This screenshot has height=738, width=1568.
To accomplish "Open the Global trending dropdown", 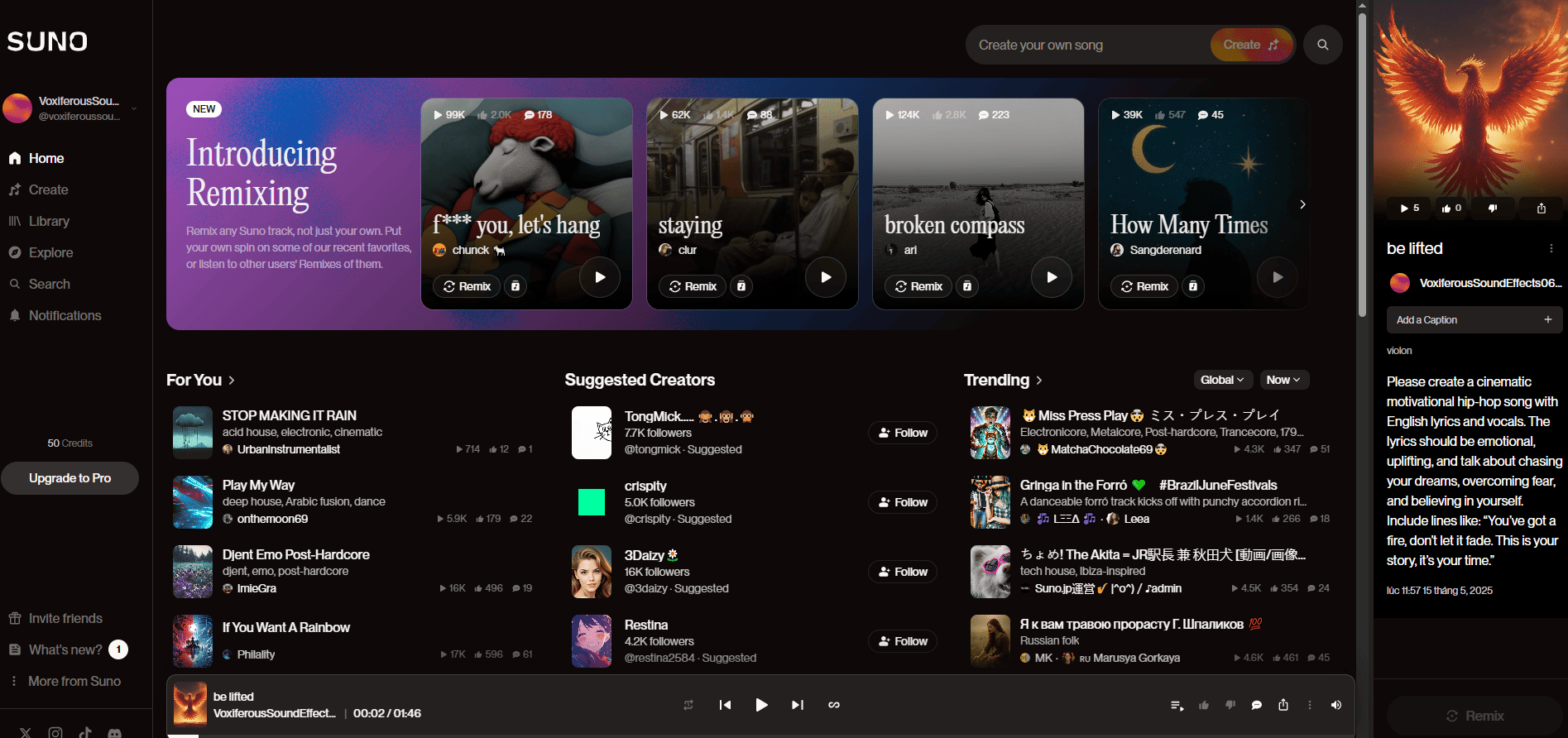I will tap(1223, 380).
